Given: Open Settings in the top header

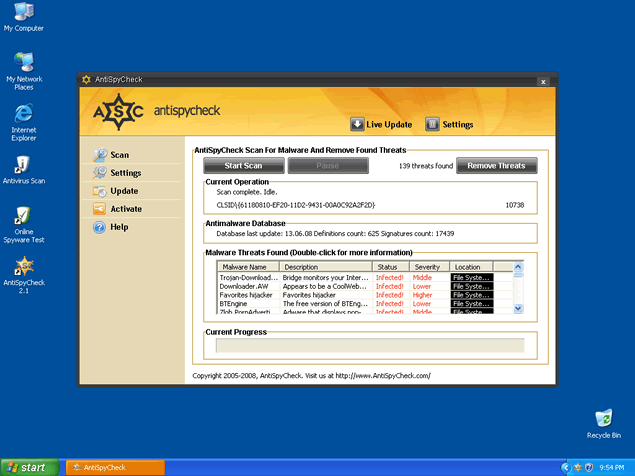Looking at the screenshot, I should coord(449,125).
